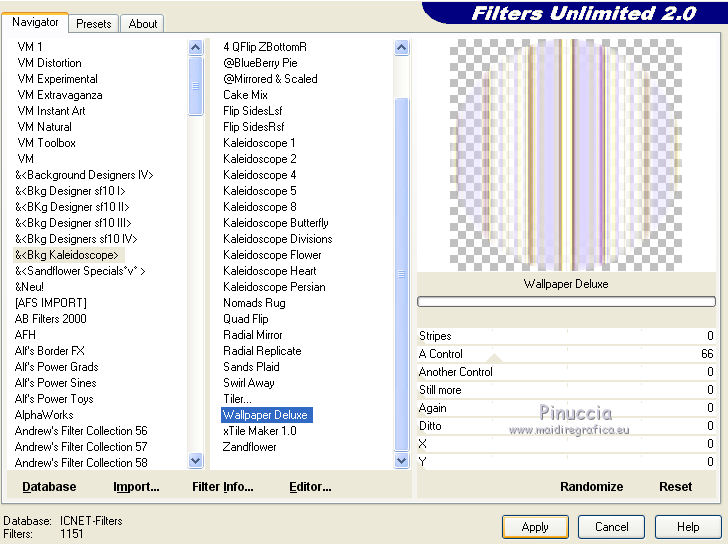This screenshot has width=728, height=544.
Task: Click the empty progress bar under preview
Action: tap(566, 302)
